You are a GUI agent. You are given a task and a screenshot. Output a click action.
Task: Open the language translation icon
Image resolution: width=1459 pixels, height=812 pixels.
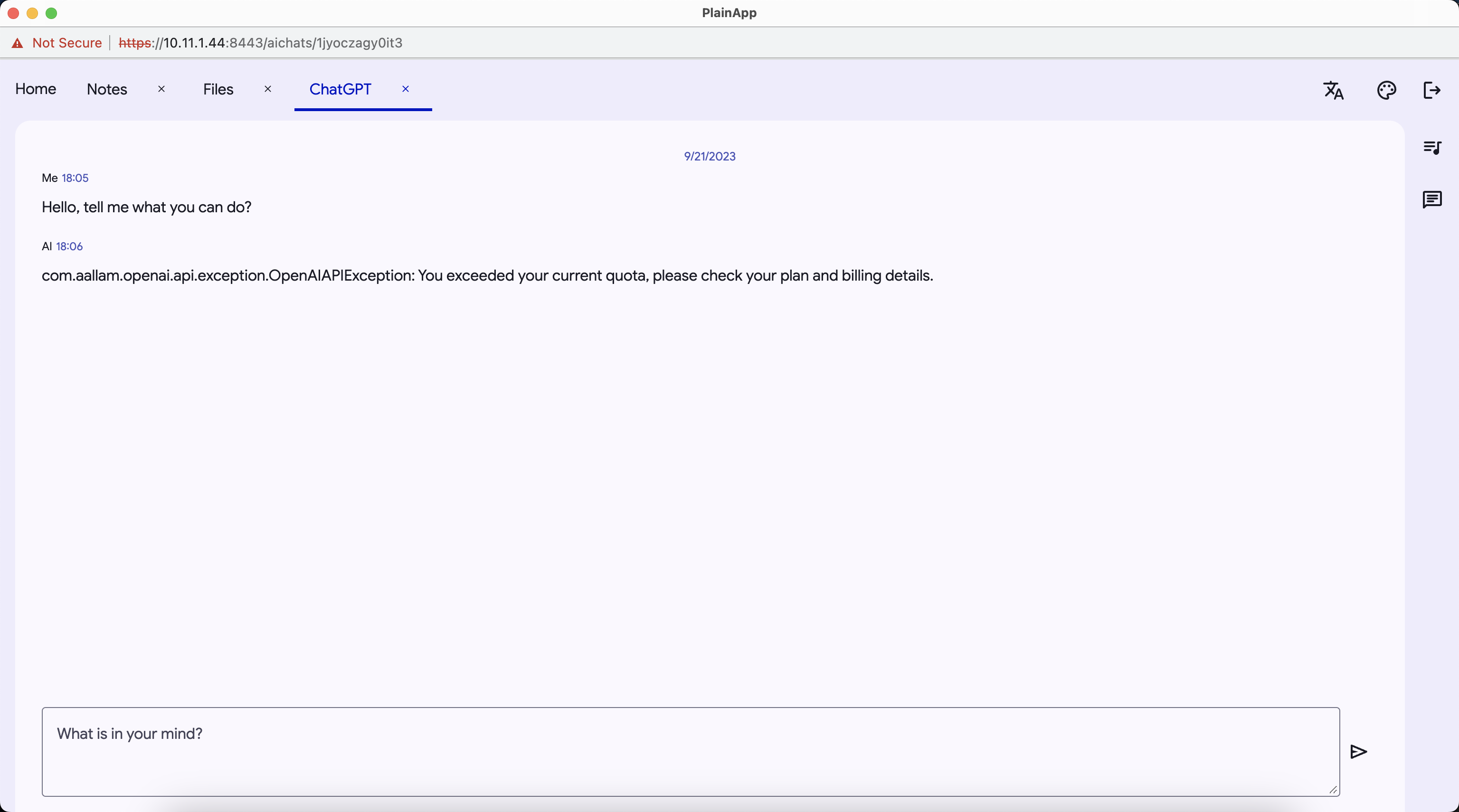click(x=1333, y=90)
